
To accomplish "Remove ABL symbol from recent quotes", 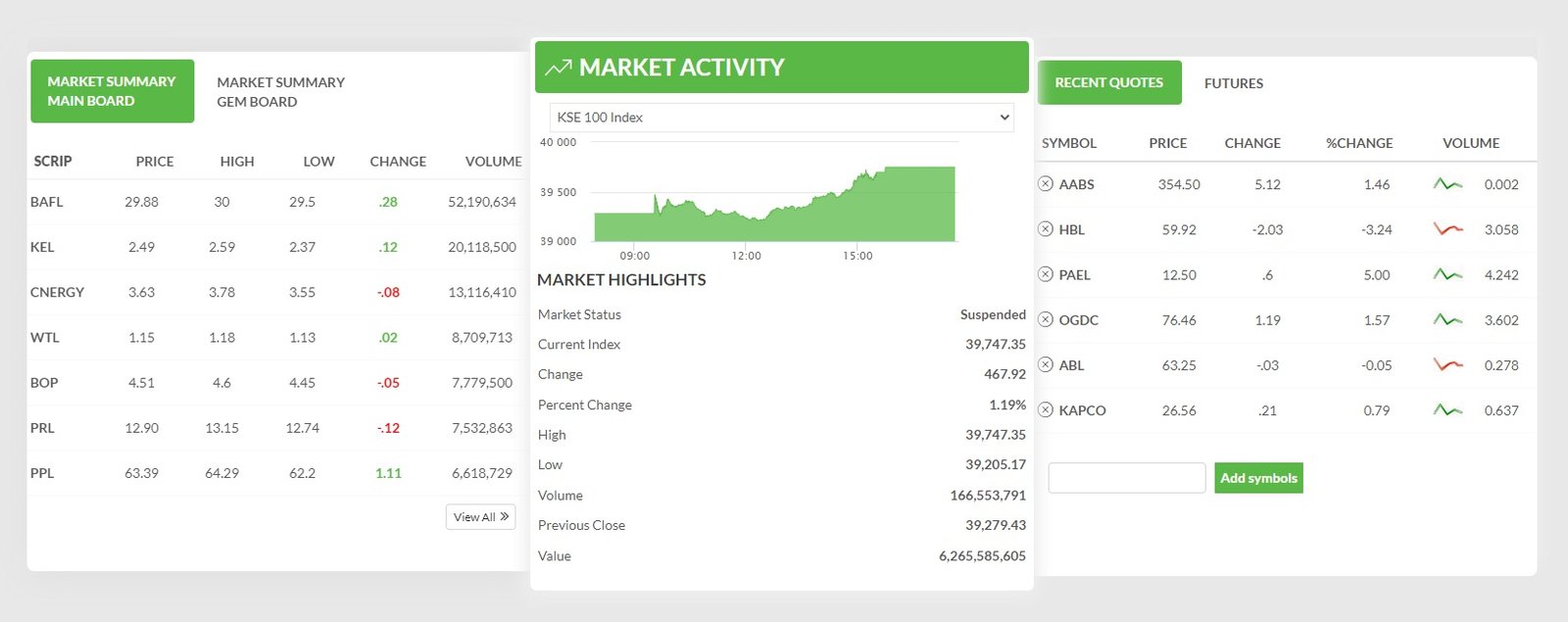I will (1046, 364).
